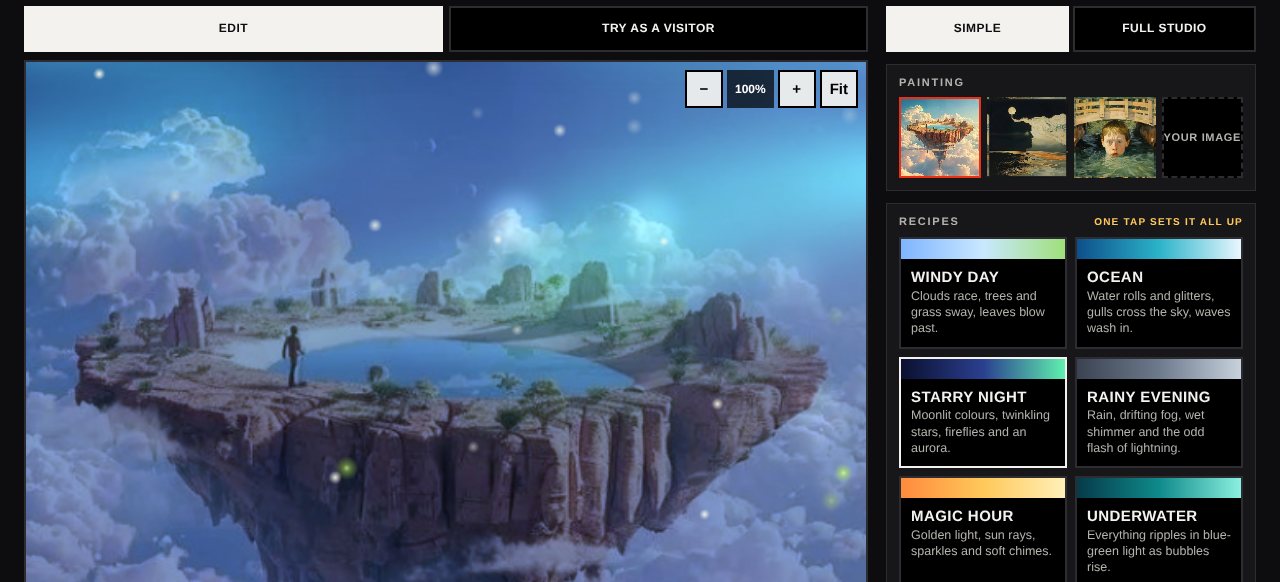Click the PAINTING section heading
Image resolution: width=1280 pixels, height=582 pixels.
point(932,82)
